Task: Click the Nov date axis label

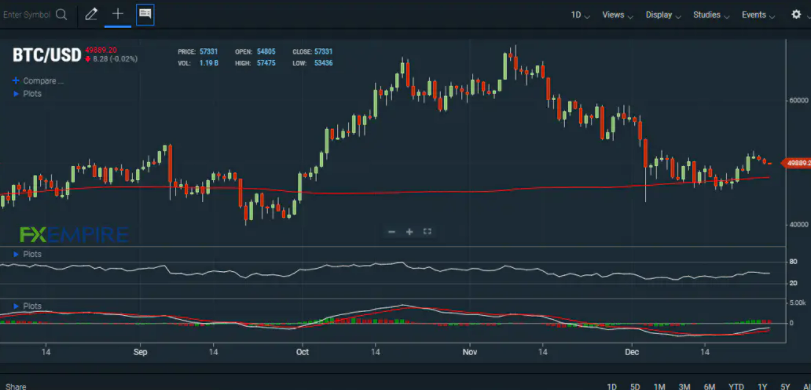Action: [470, 352]
